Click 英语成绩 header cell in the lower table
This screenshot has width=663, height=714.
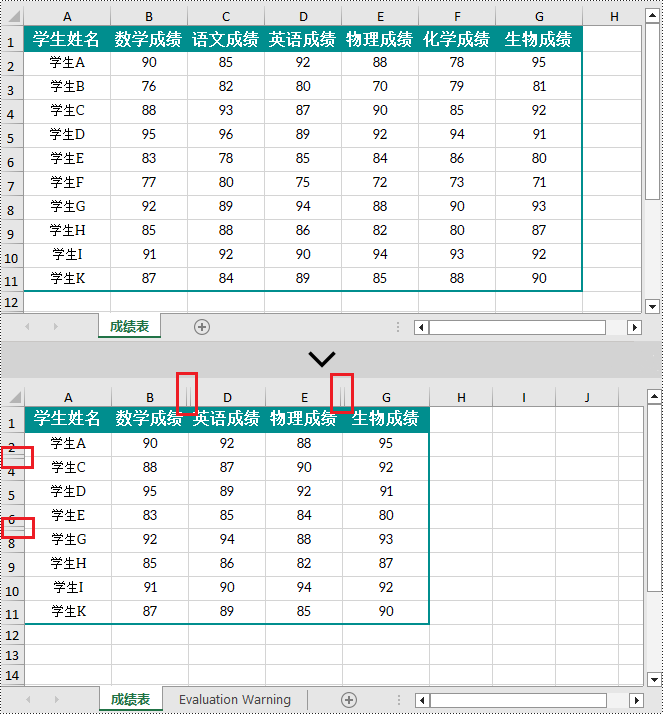point(227,418)
